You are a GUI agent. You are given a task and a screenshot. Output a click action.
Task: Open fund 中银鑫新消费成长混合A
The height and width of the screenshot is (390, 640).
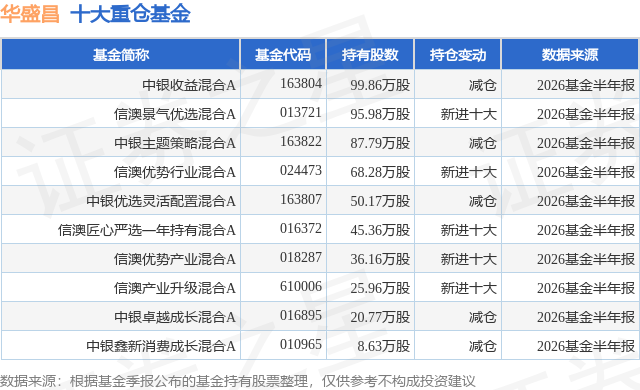(161, 346)
